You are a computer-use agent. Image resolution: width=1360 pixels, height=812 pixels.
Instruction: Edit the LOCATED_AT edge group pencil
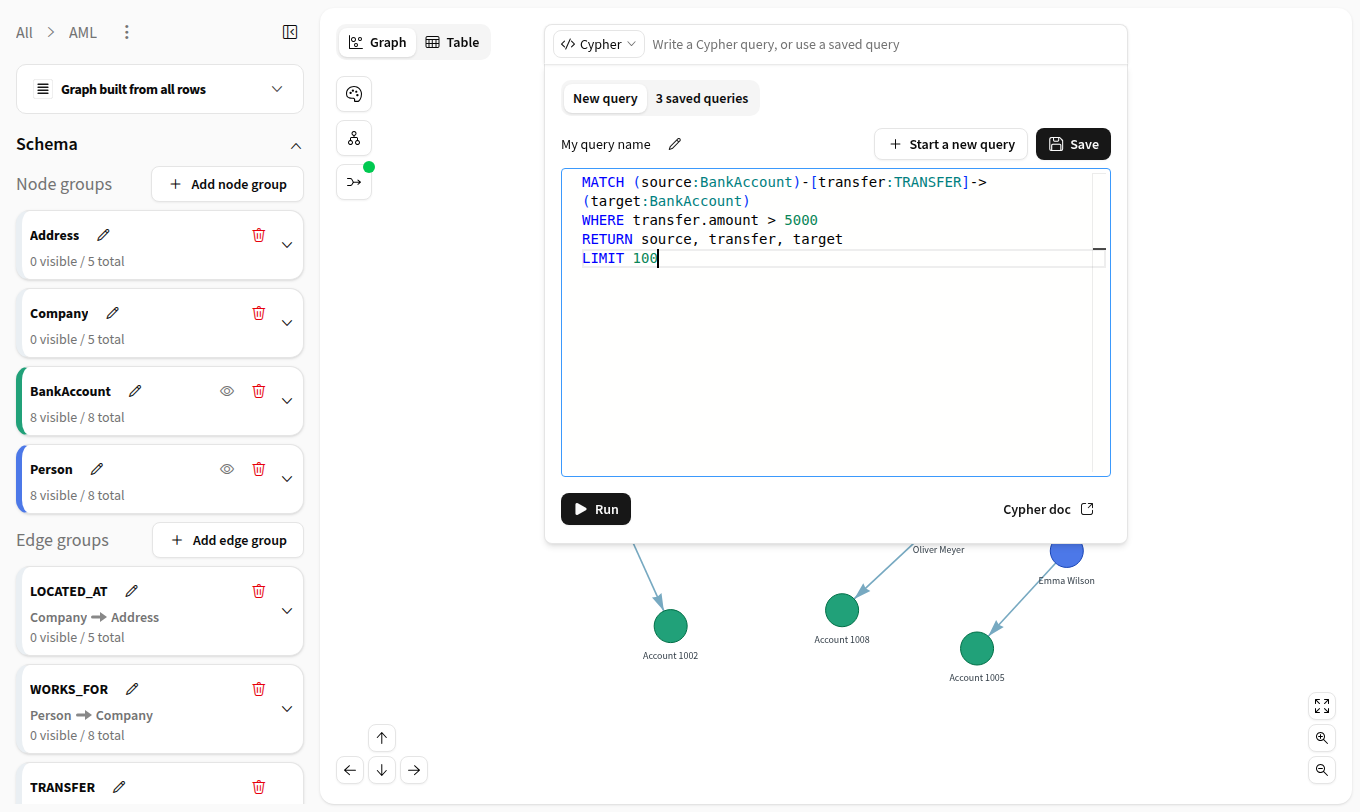pos(131,591)
